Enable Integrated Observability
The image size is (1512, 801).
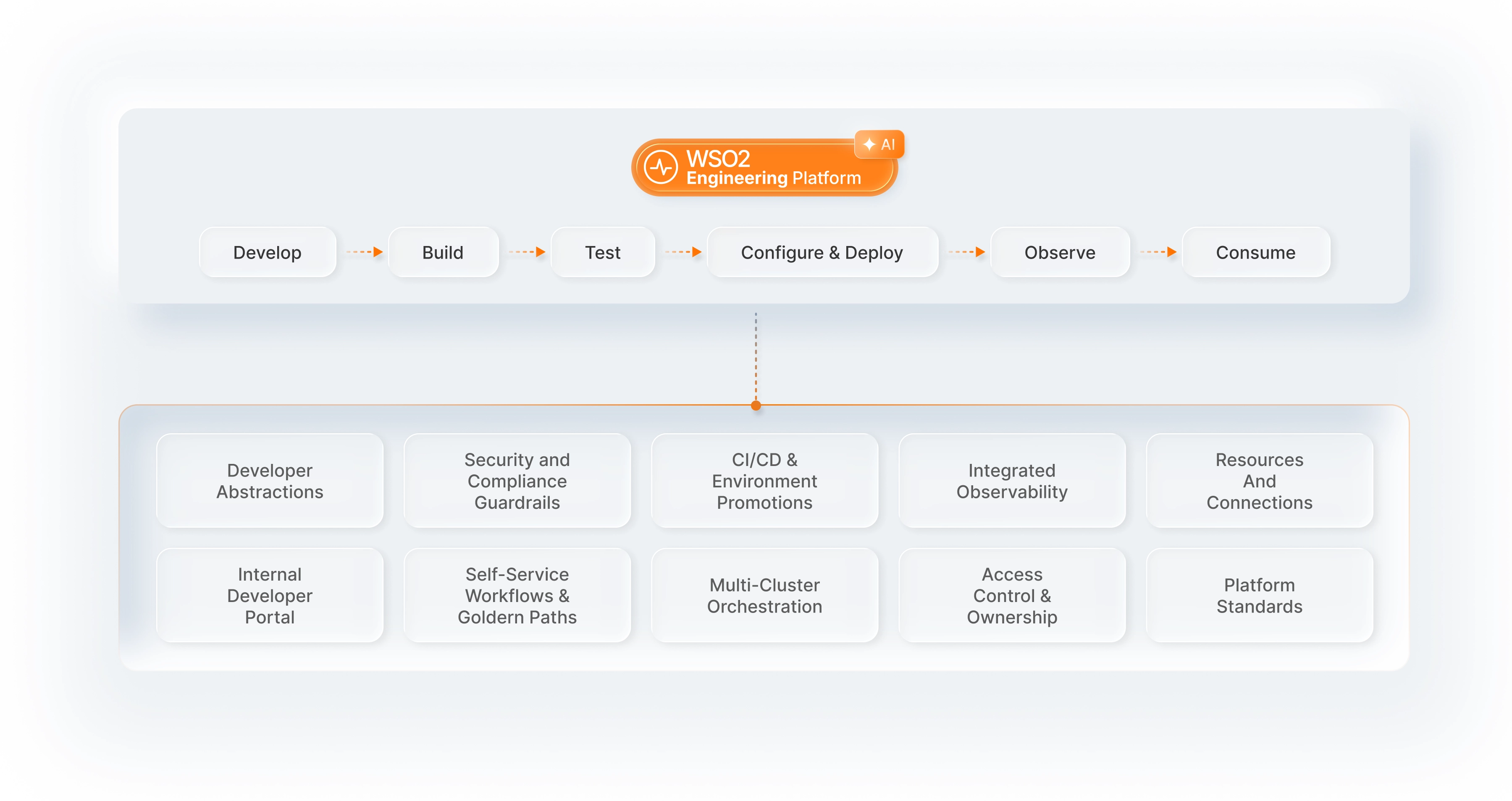pos(1012,481)
